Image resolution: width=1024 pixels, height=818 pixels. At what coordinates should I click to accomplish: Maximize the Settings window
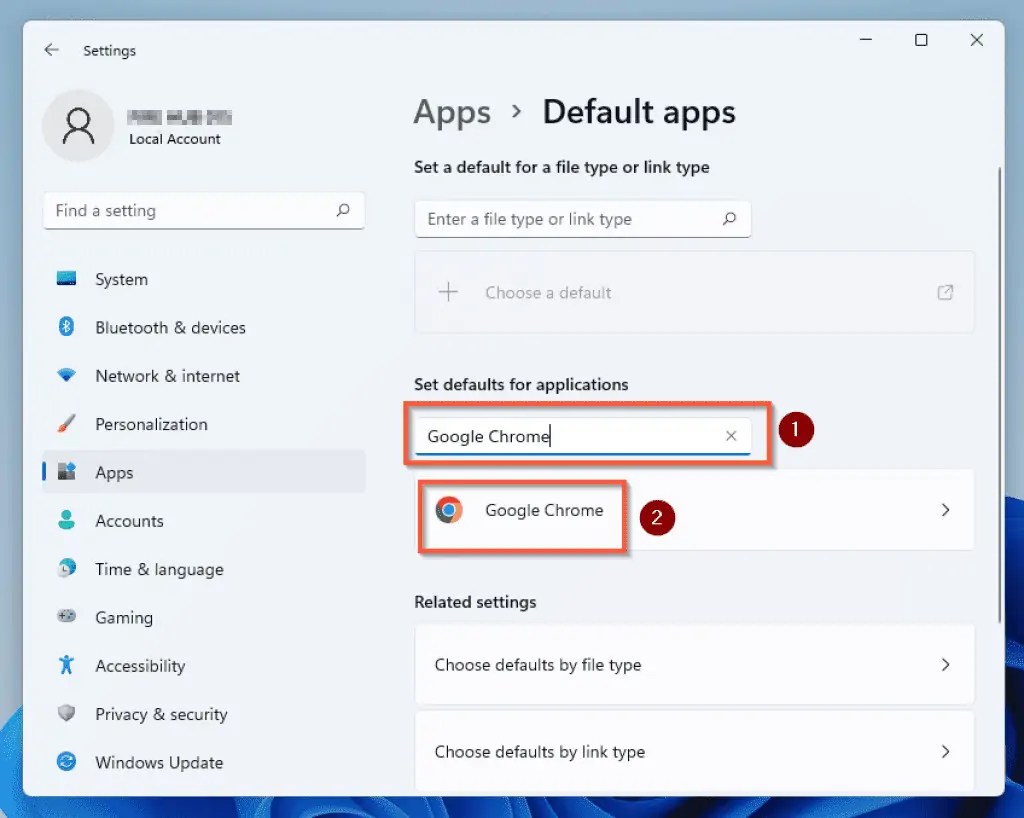click(921, 40)
